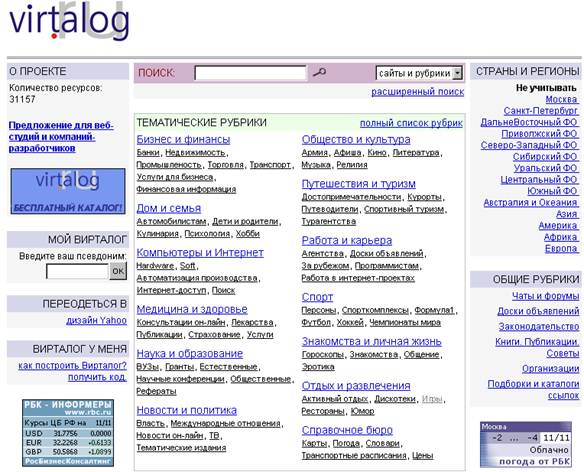
Task: Select Южный ФО region
Action: click(553, 191)
